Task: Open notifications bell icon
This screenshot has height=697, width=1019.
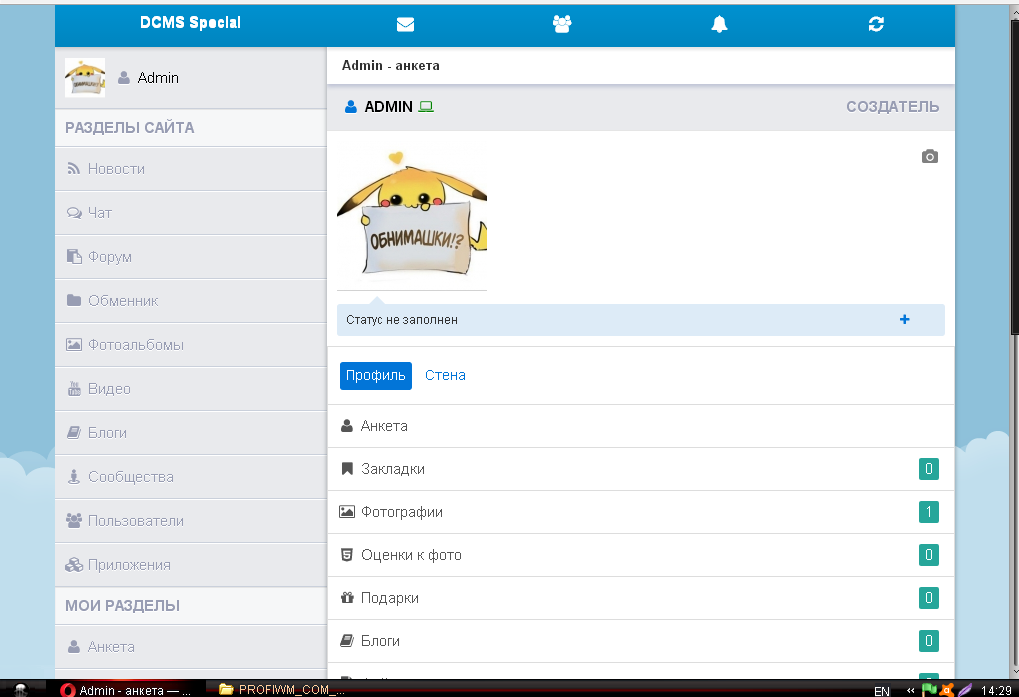Action: tap(719, 25)
